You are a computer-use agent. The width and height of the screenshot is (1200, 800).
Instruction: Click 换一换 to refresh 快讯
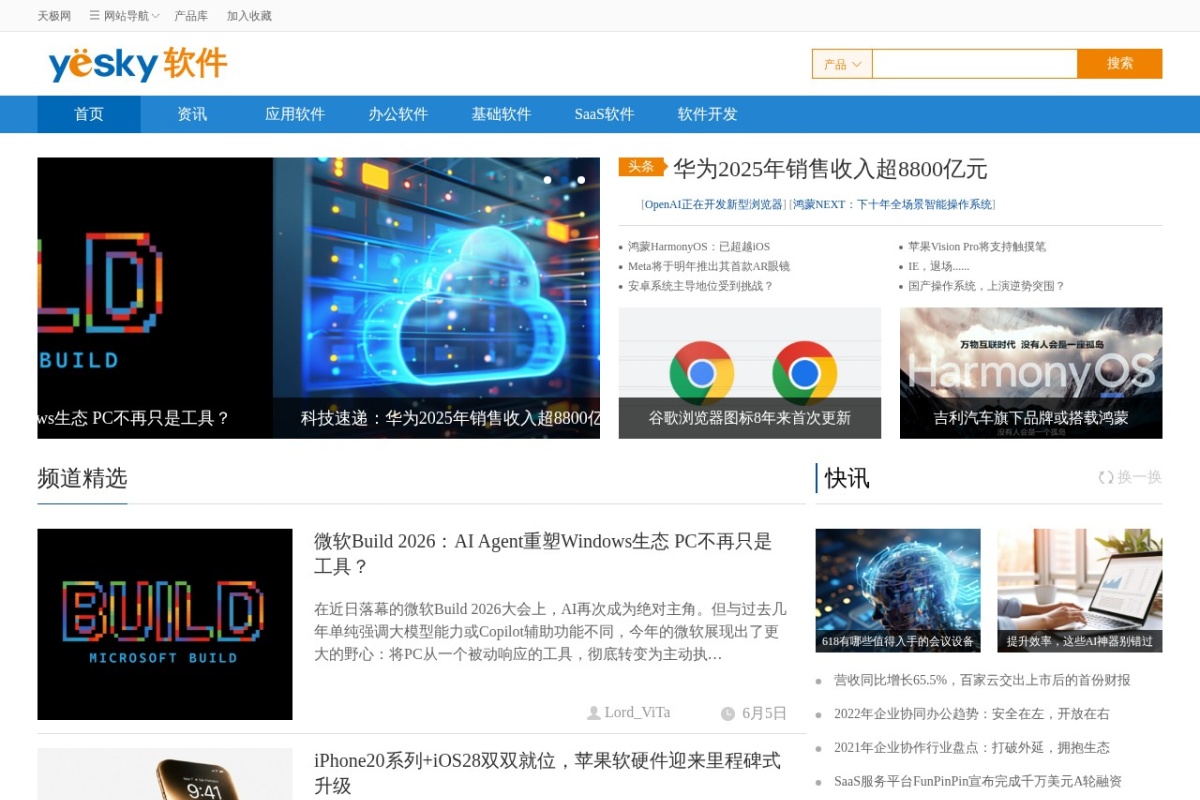[1140, 478]
